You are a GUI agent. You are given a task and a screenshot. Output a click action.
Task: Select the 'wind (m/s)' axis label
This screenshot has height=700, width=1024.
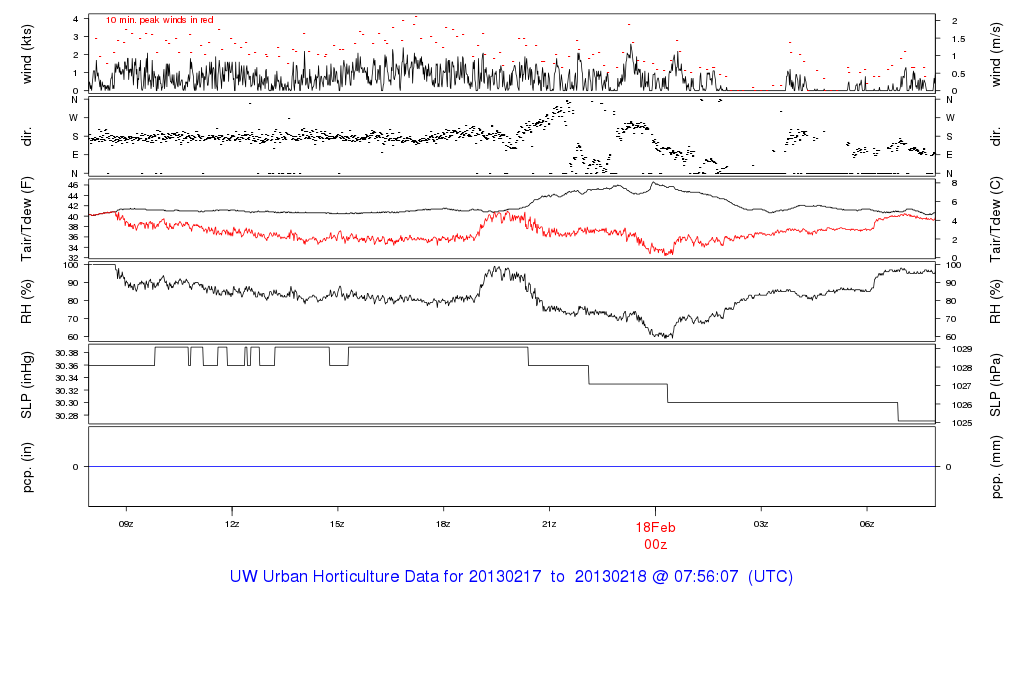coord(995,55)
